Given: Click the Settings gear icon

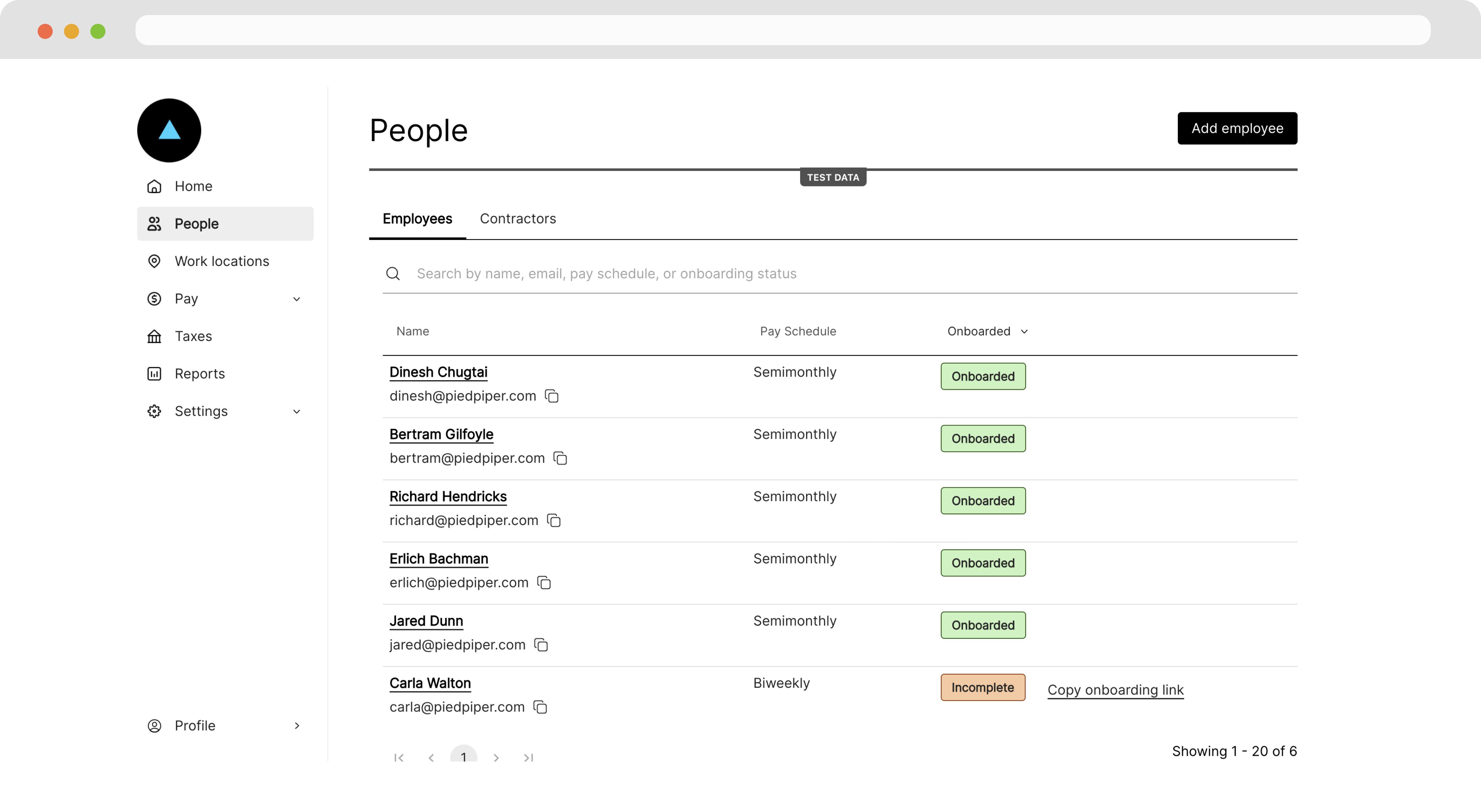Looking at the screenshot, I should tap(154, 411).
